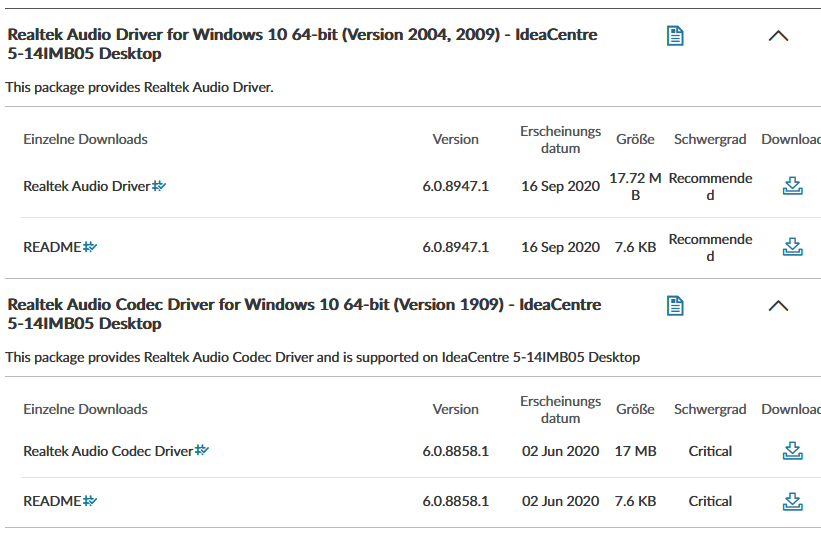Download the README for version 6.0.8858.1
Image resolution: width=821 pixels, height=543 pixels.
(x=792, y=501)
